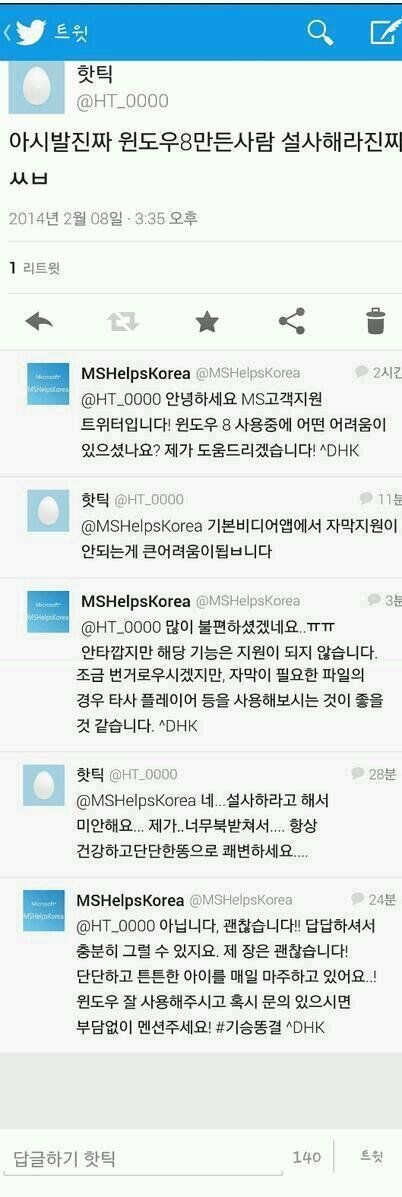The width and height of the screenshot is (402, 1197).
Task: Open @HT_0000 handle in the header
Action: coord(123,102)
